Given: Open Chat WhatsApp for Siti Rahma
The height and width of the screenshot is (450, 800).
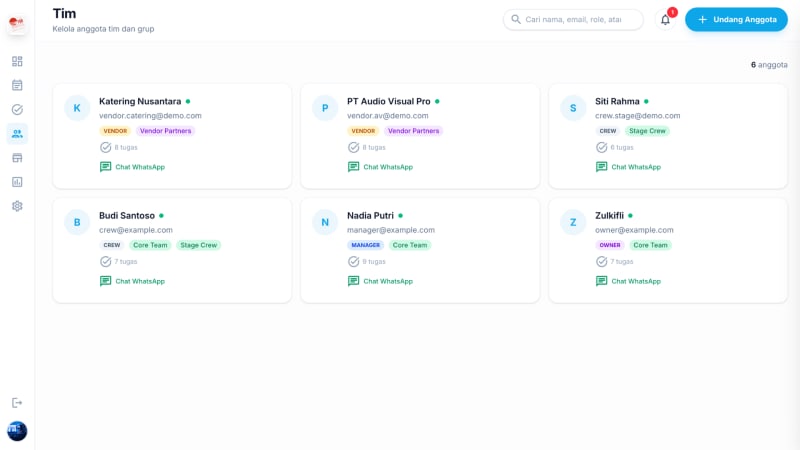Looking at the screenshot, I should 628,167.
